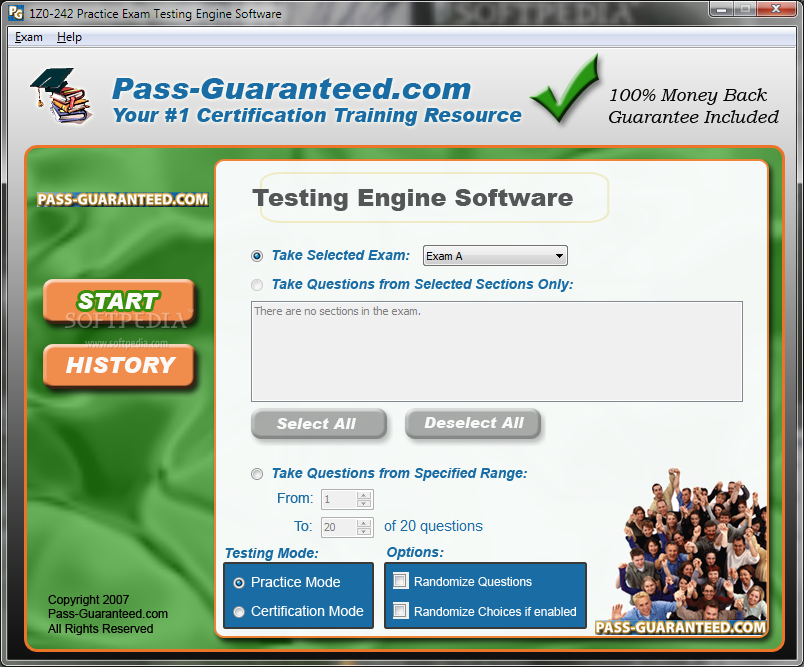Viewport: 804px width, 667px height.
Task: Click the Select All sections button
Action: tap(318, 423)
